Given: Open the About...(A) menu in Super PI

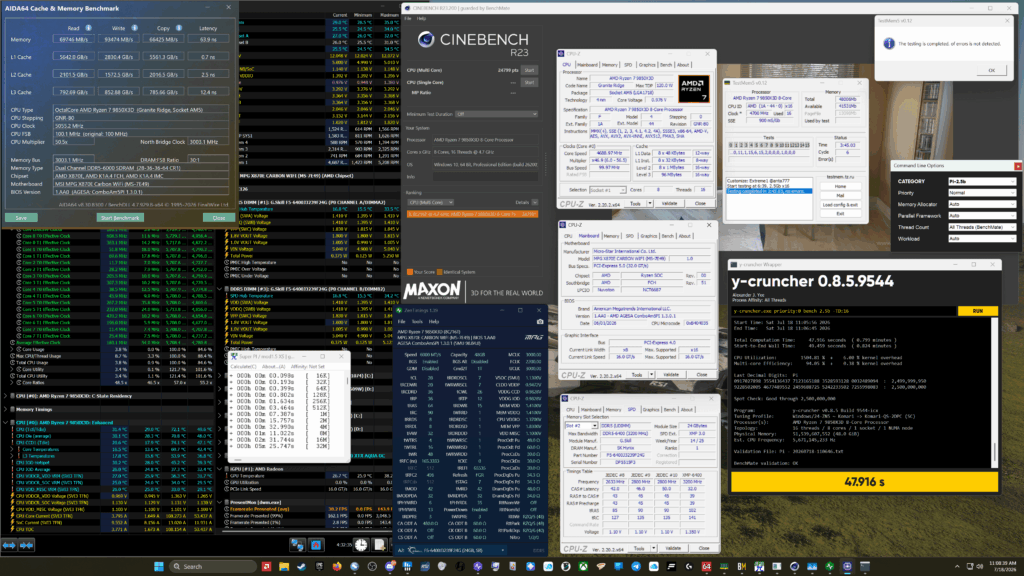Looking at the screenshot, I should 273,366.
